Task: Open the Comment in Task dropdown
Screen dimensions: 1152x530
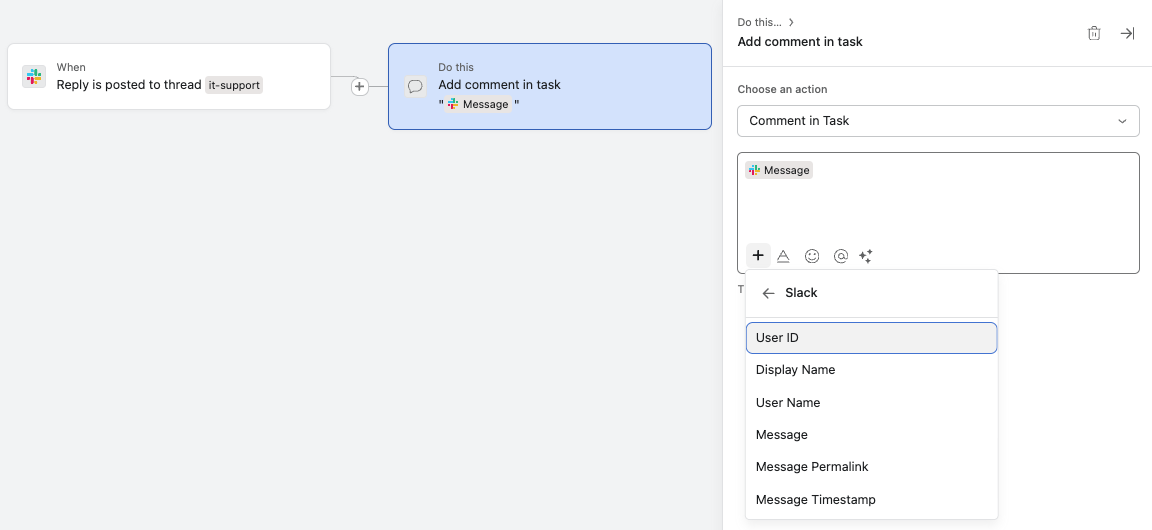Action: (937, 121)
